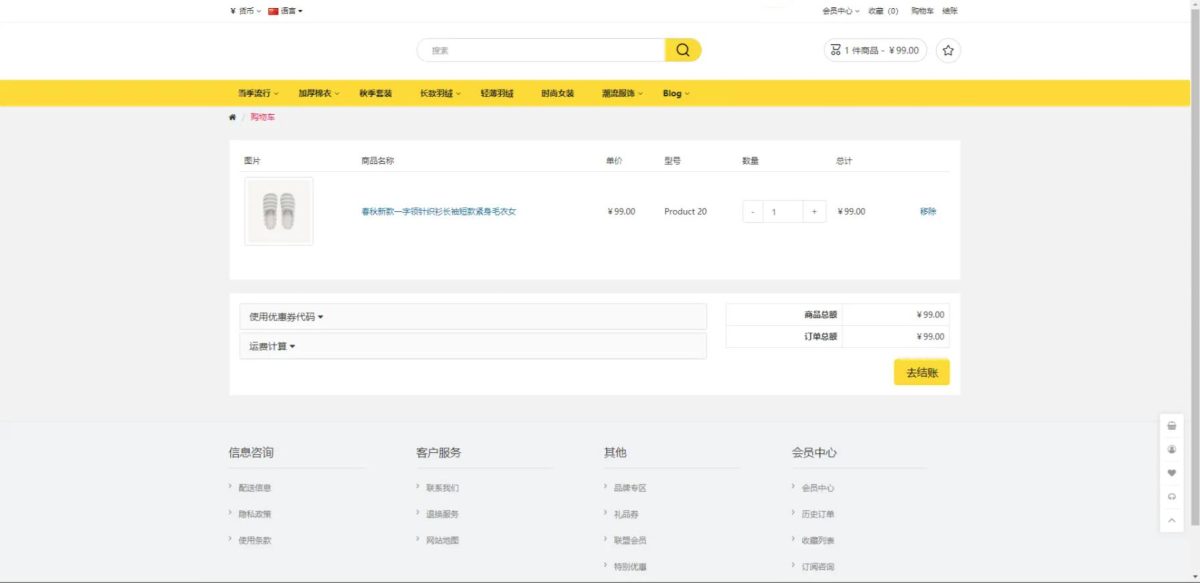Image resolution: width=1200 pixels, height=583 pixels.
Task: Click the 商品名称 column header
Action: (x=377, y=160)
